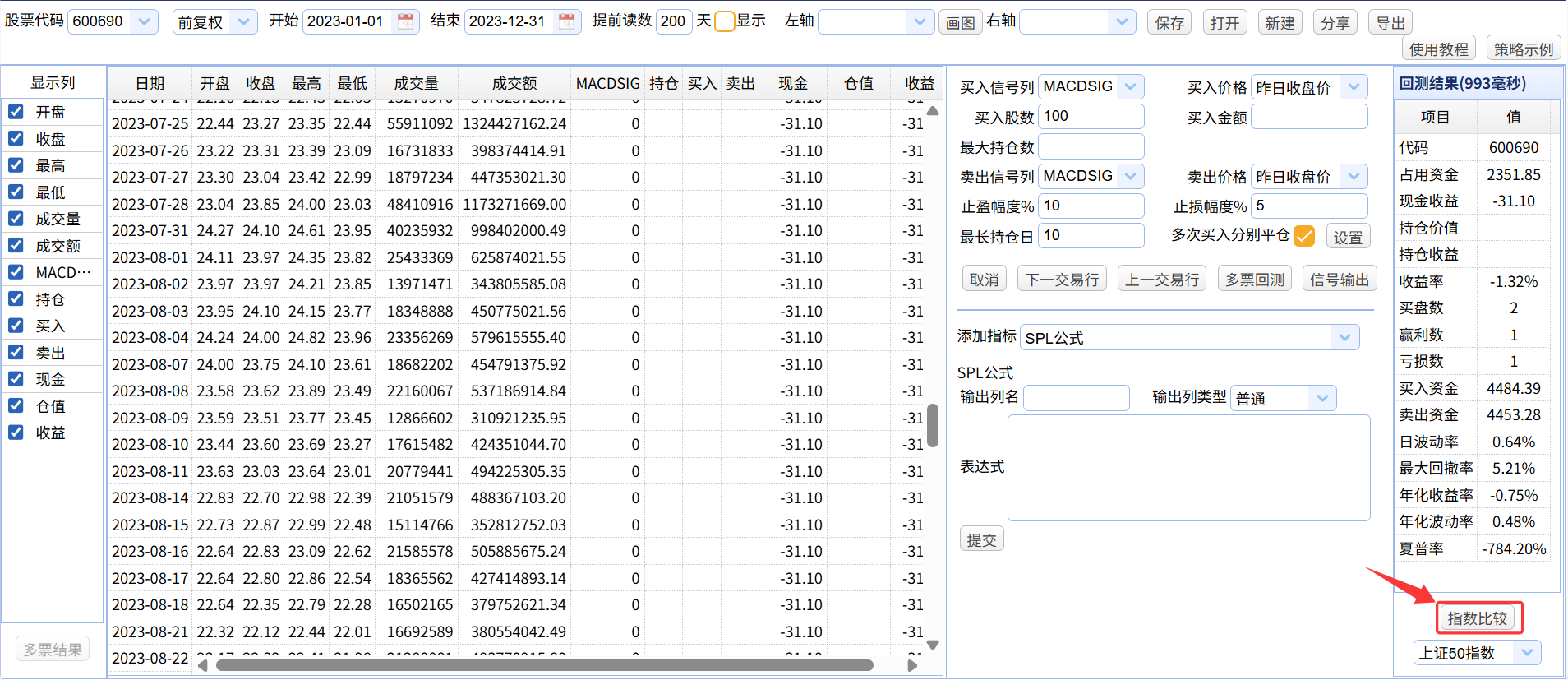The width and height of the screenshot is (1568, 680).
Task: Uncheck the 开盘 display column checkbox
Action: (x=16, y=112)
